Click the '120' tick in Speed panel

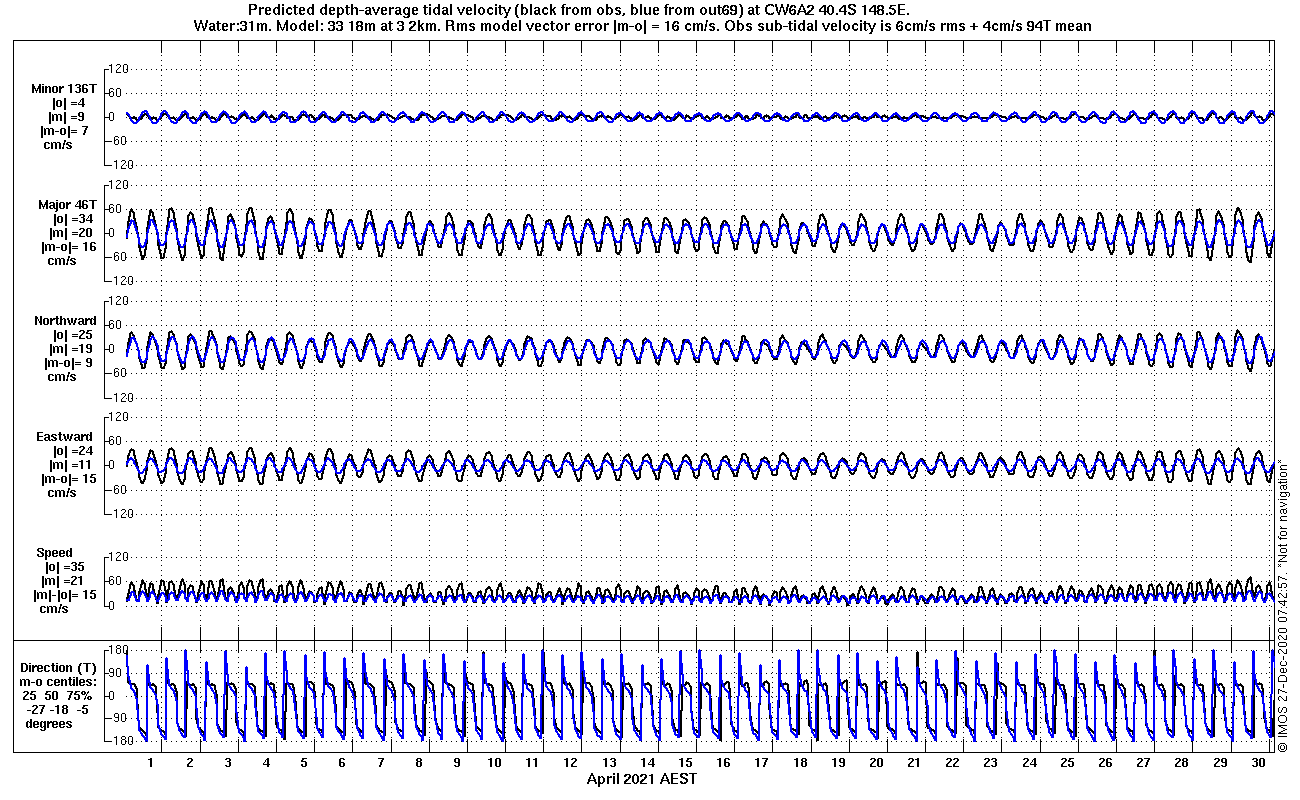(x=120, y=557)
